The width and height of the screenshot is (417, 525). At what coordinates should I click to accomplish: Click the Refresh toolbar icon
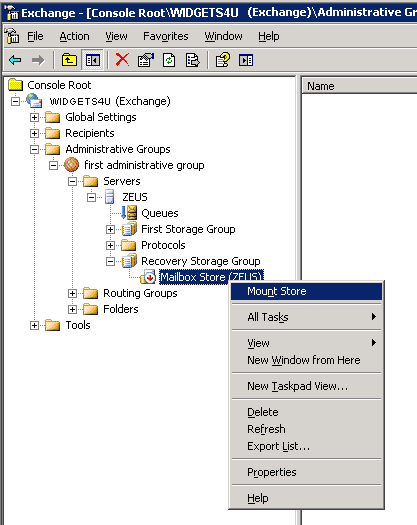click(x=169, y=60)
